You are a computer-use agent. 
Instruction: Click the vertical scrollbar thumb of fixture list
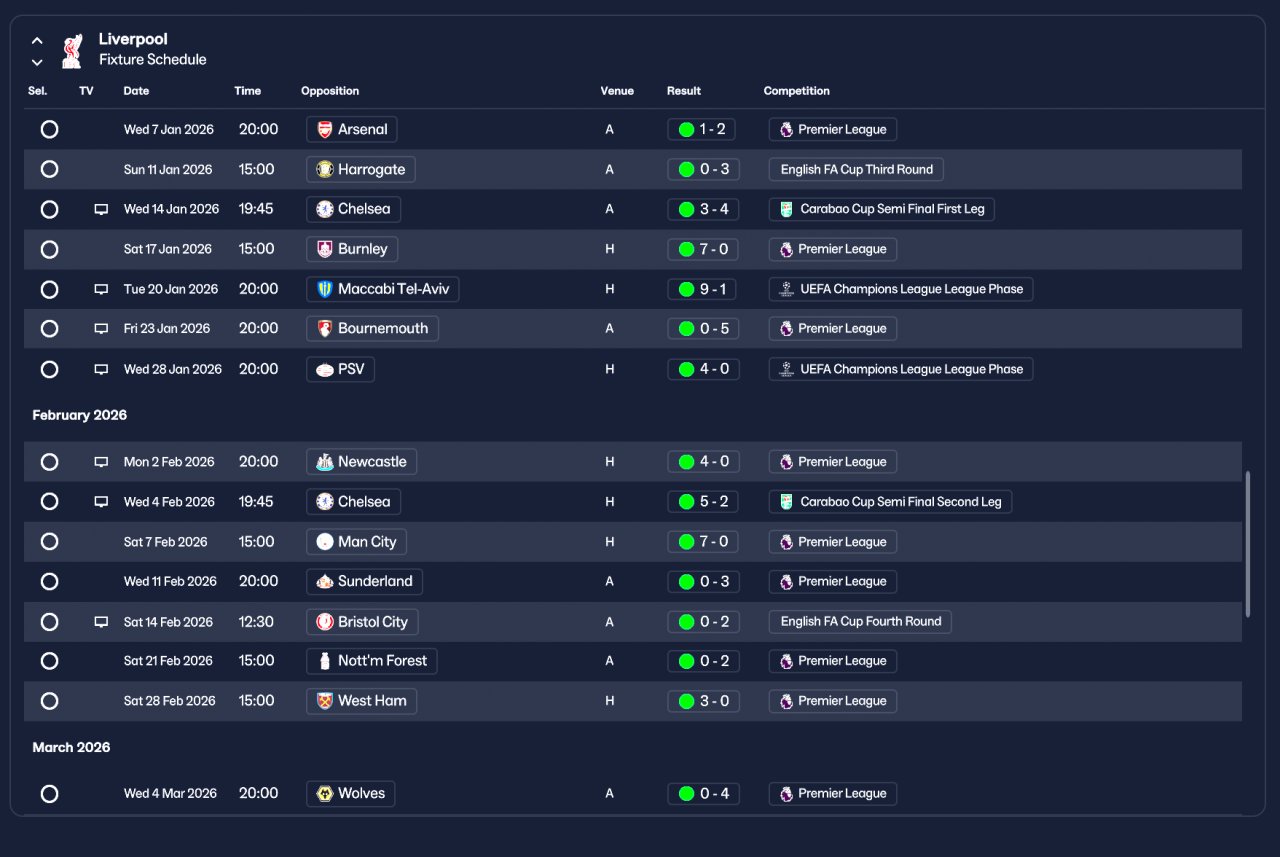click(1247, 544)
